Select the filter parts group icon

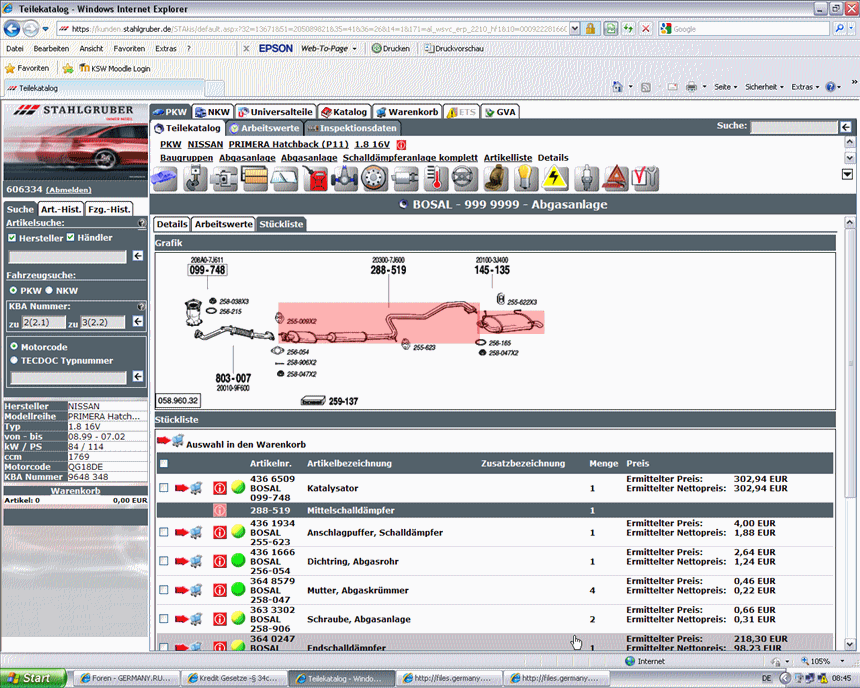(x=254, y=179)
